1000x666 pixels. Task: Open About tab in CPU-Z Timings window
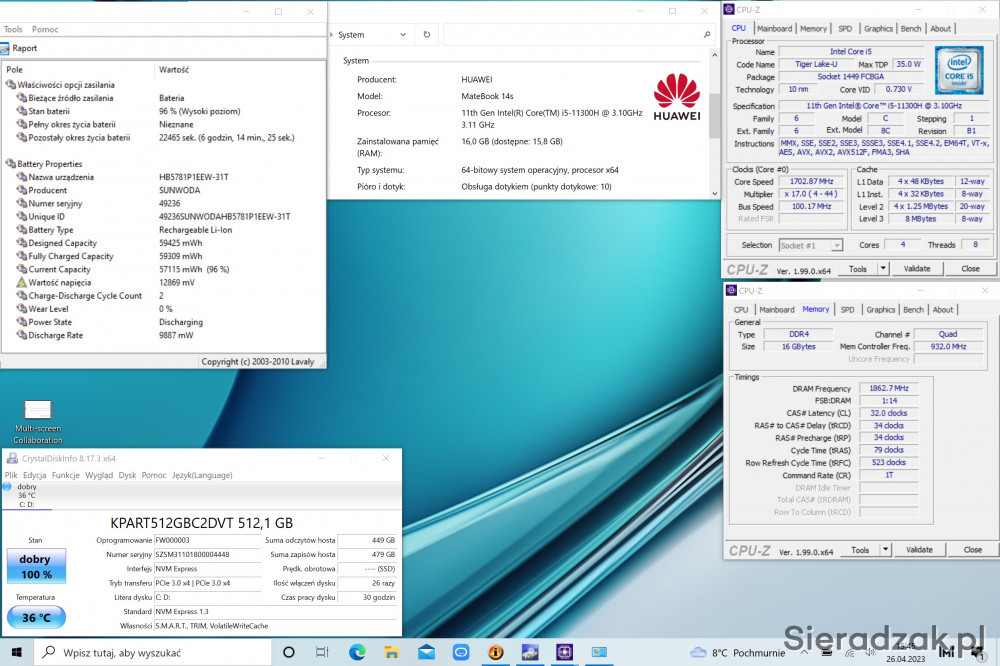pyautogui.click(x=943, y=309)
